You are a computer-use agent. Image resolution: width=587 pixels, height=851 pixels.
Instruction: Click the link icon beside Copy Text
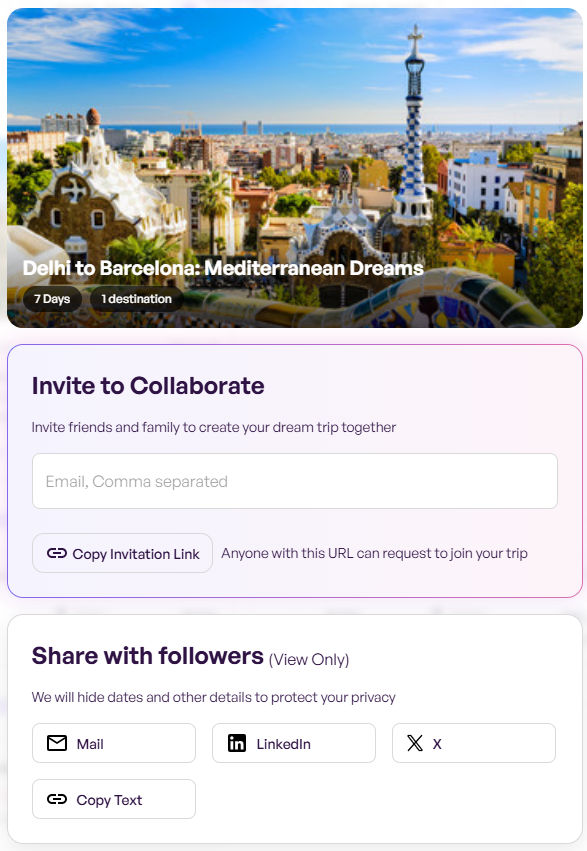[56, 799]
